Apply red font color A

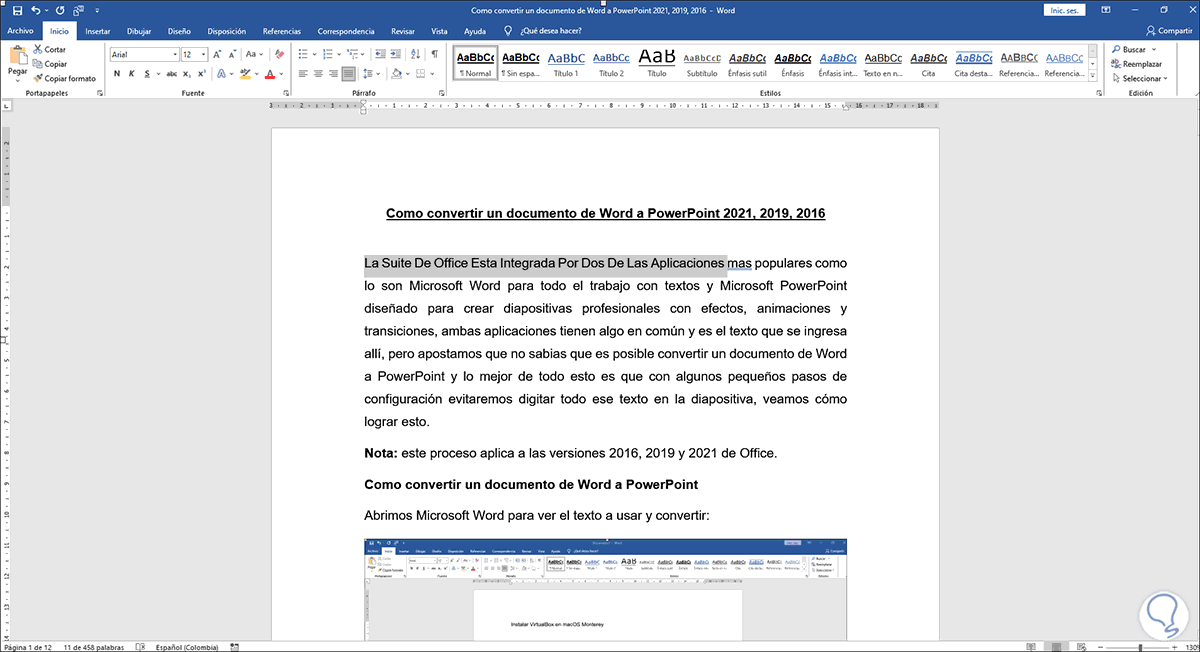[x=272, y=74]
